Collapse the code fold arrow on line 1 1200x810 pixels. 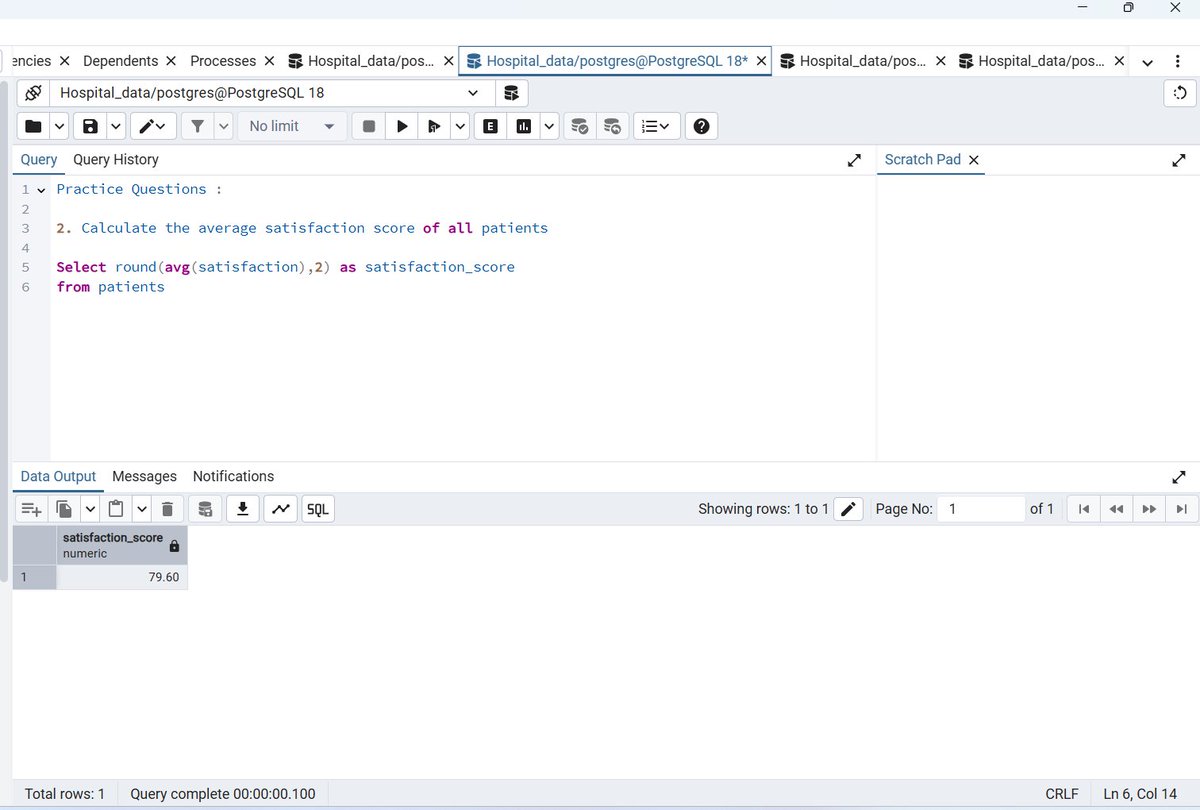[41, 190]
